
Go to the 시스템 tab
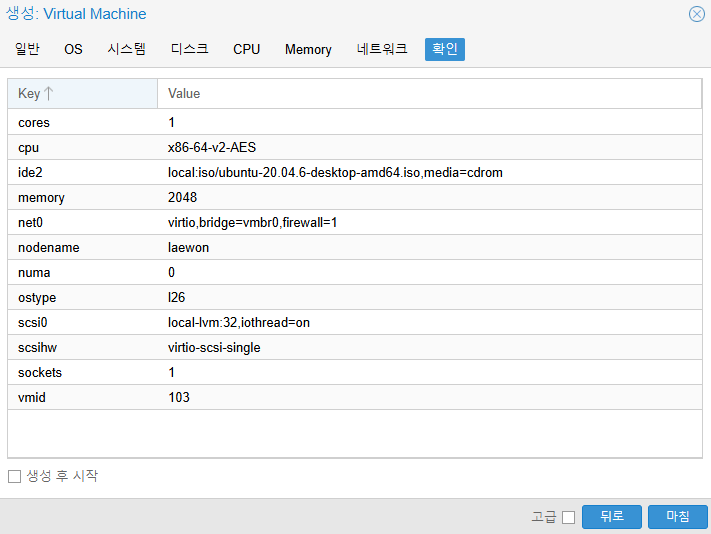(x=127, y=49)
